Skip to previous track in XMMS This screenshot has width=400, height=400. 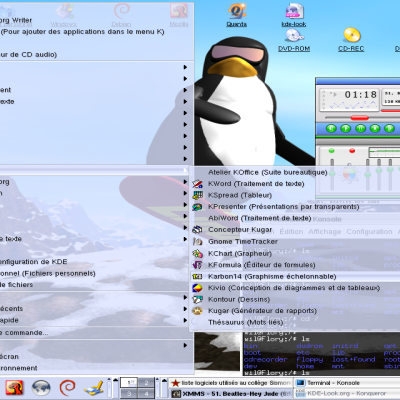[331, 128]
